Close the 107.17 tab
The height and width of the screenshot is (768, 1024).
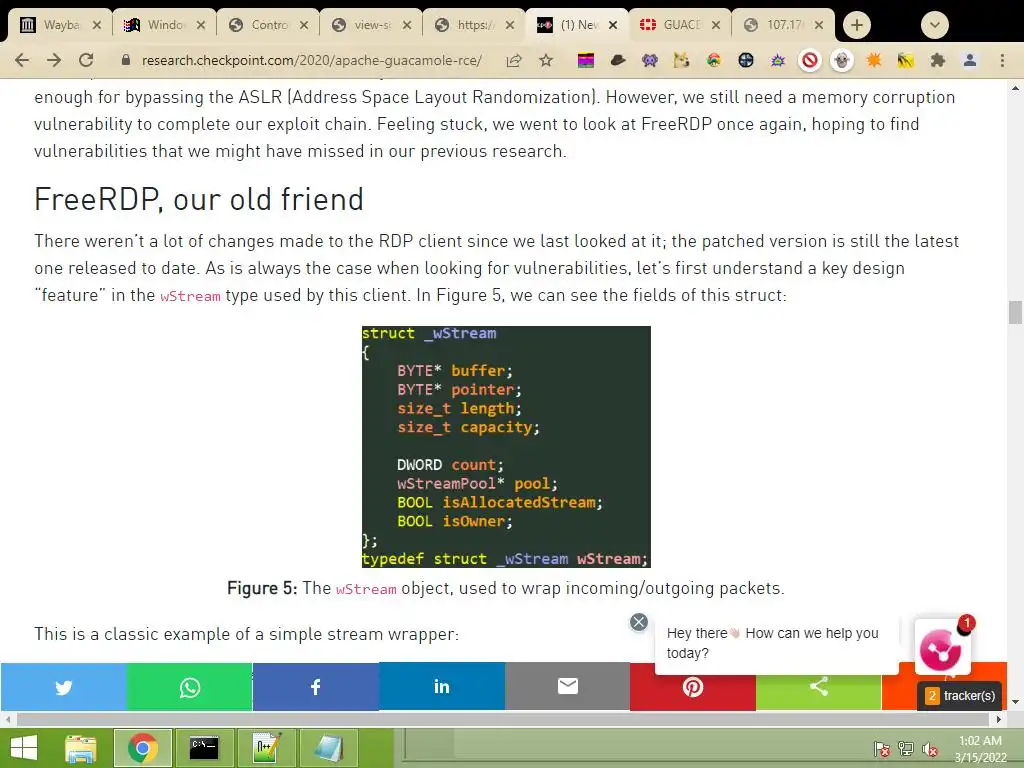click(x=819, y=25)
